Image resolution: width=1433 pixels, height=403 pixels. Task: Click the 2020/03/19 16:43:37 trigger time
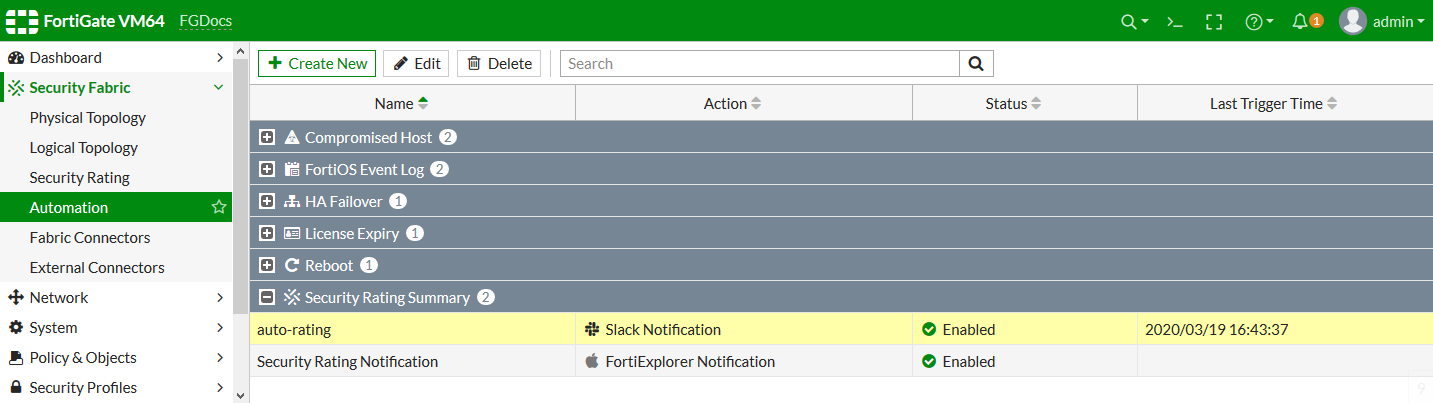[1216, 329]
